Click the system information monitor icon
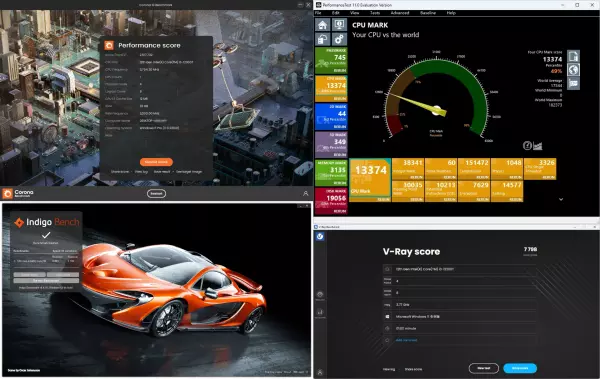 click(x=339, y=25)
